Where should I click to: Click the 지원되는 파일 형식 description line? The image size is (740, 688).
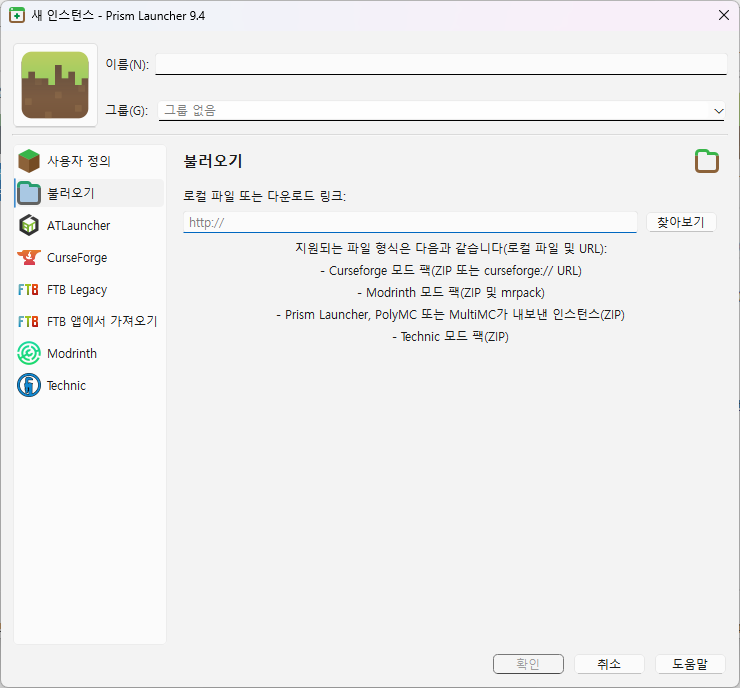click(451, 248)
